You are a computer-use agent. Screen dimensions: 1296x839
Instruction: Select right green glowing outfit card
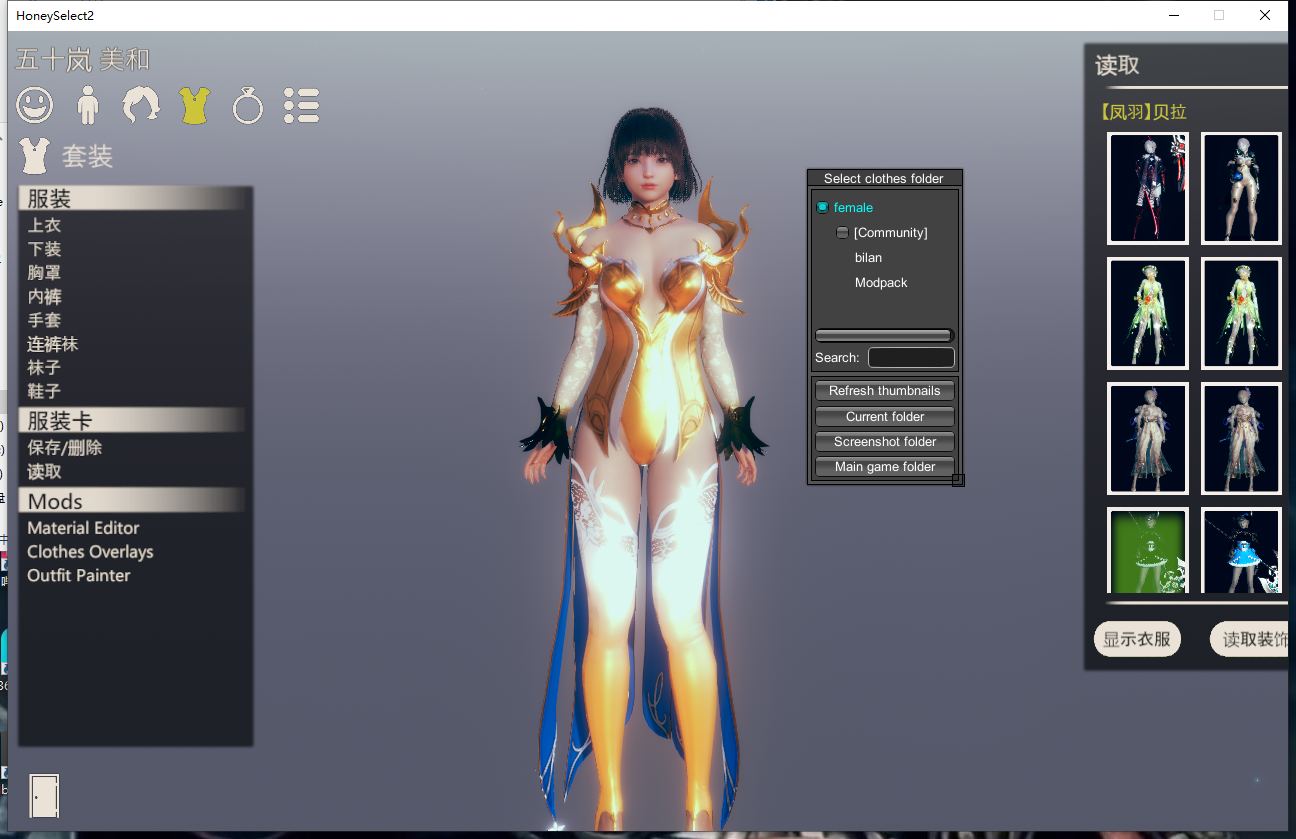1241,313
